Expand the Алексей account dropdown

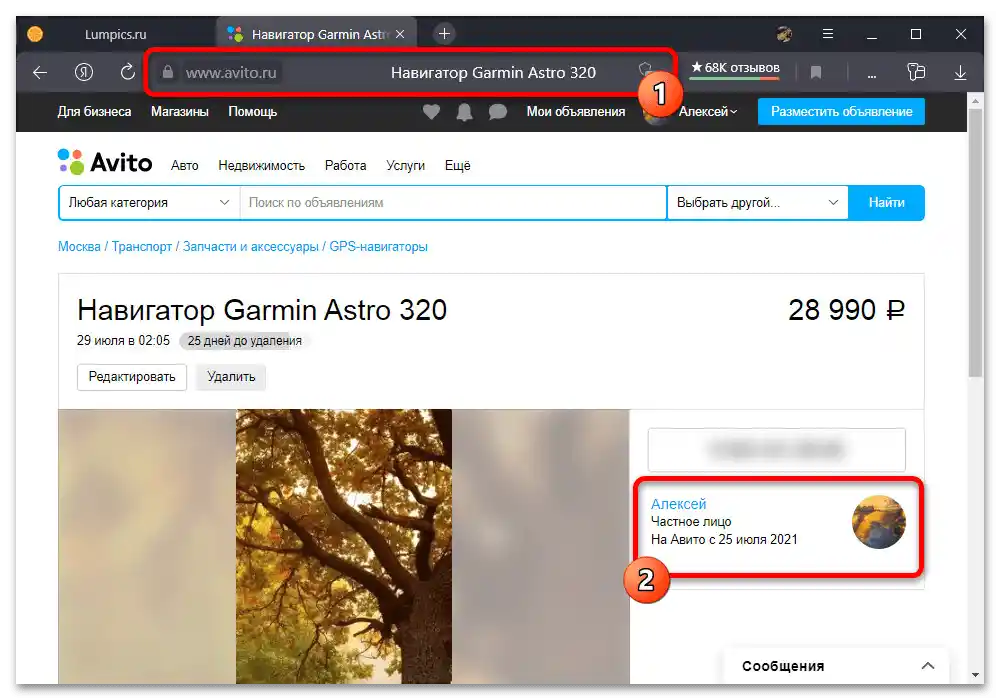707,112
